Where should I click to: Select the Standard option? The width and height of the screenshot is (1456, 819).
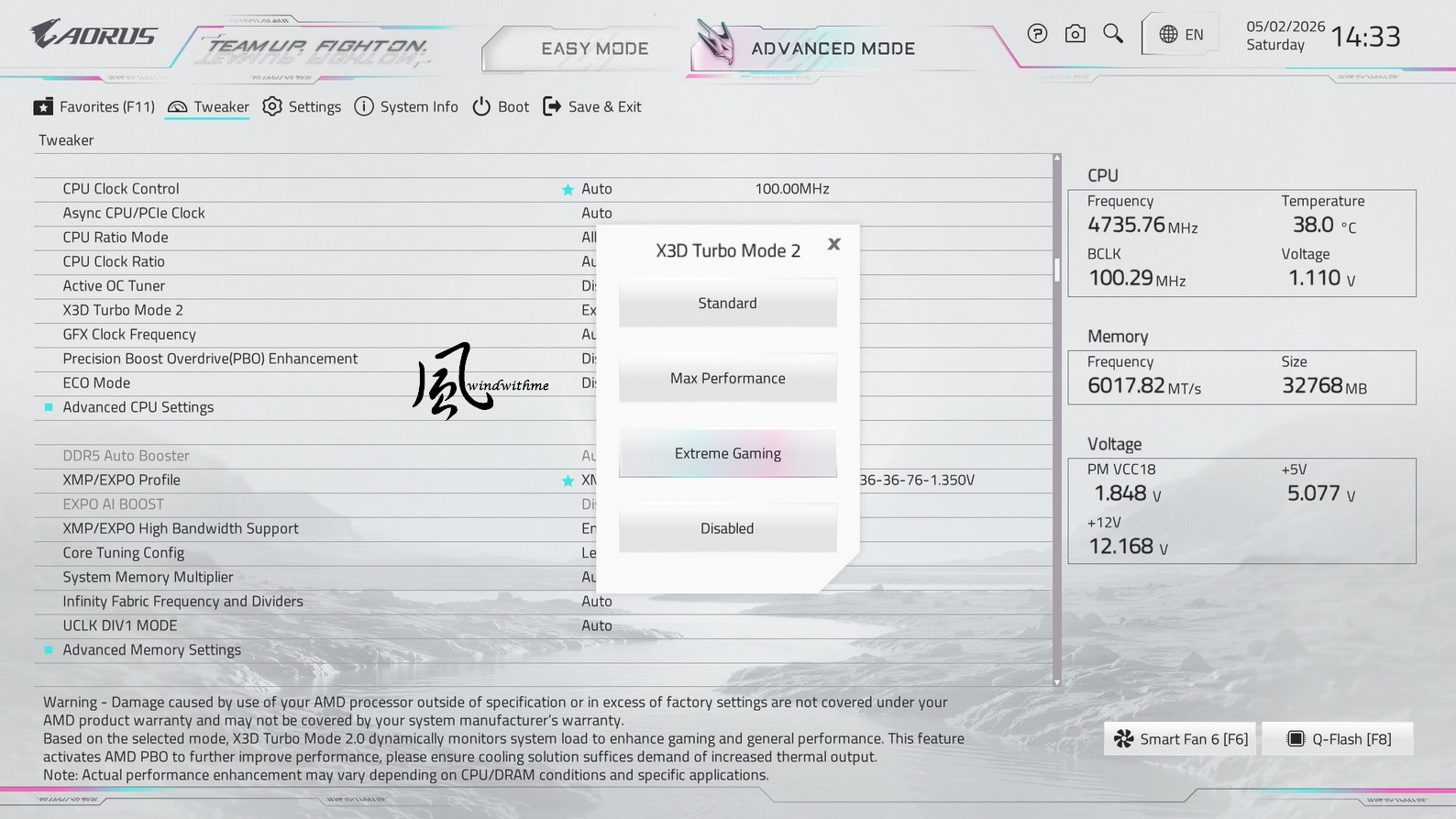pos(727,303)
